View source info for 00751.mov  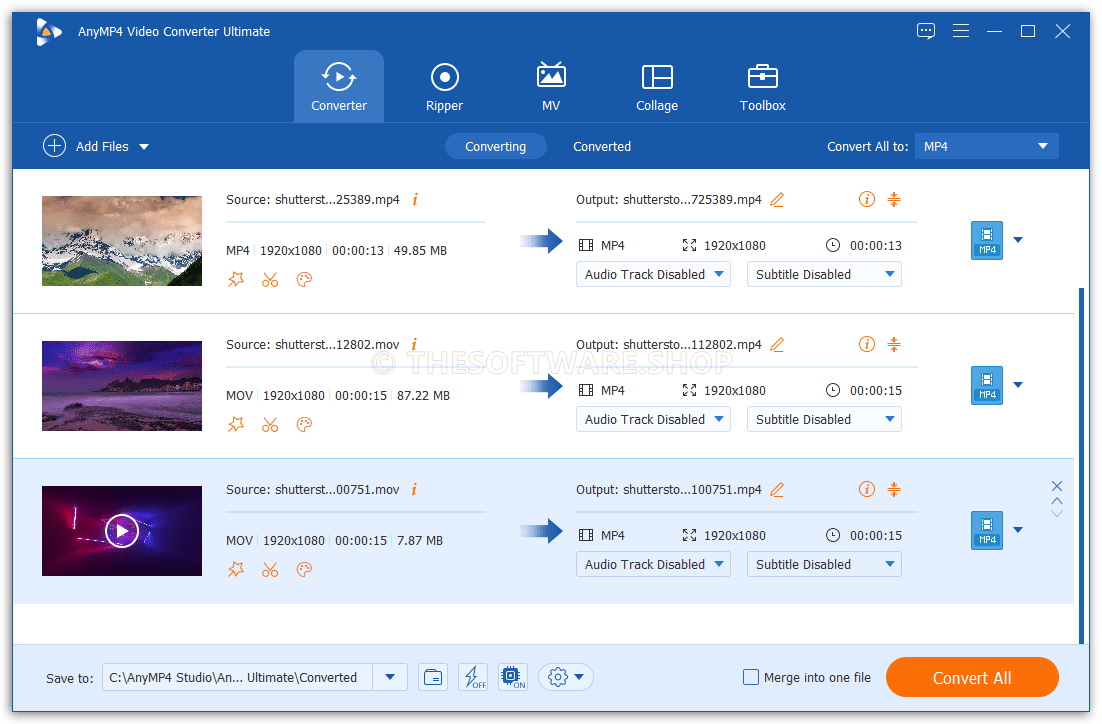tap(415, 489)
